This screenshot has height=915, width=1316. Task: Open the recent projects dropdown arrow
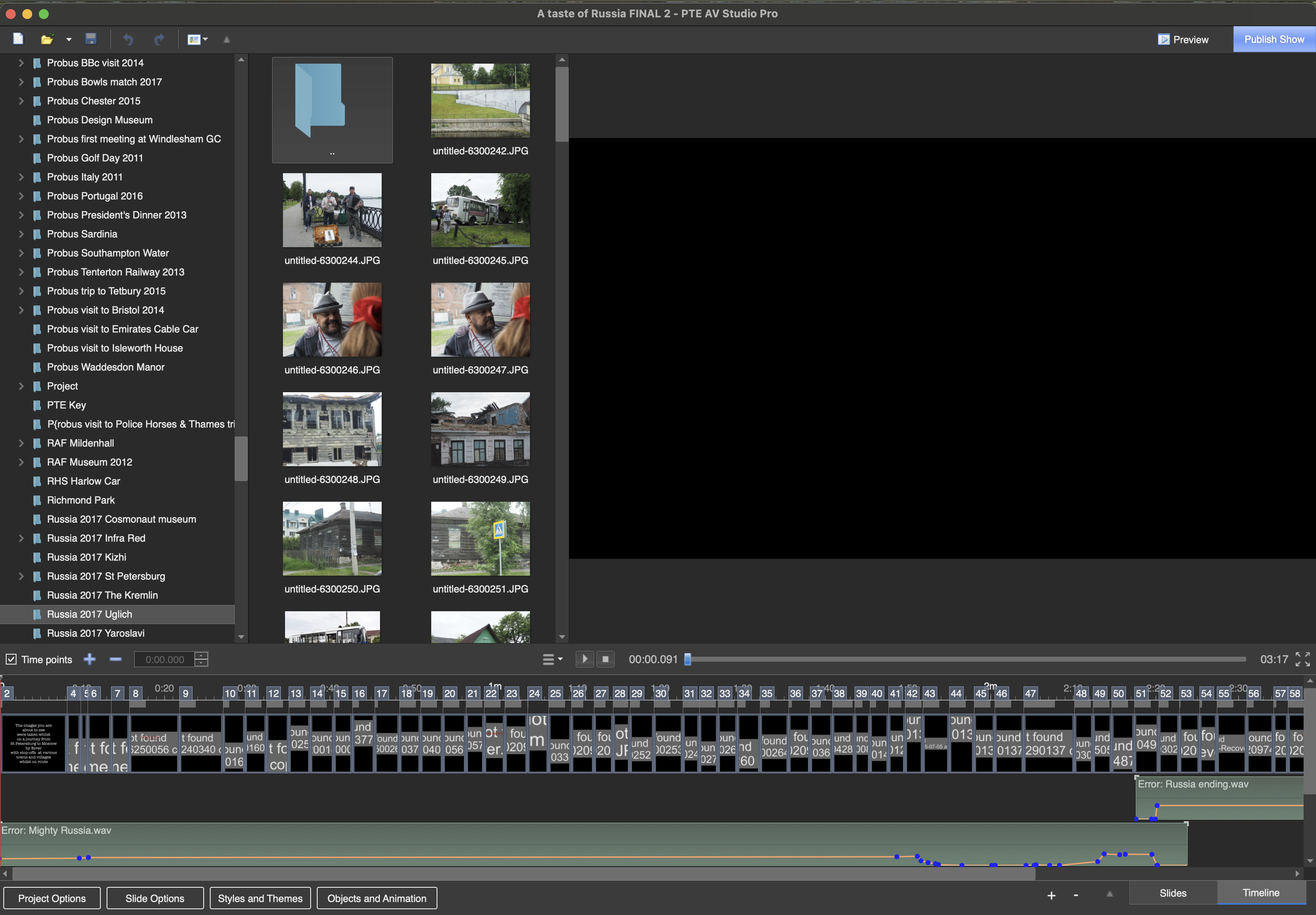(x=69, y=40)
